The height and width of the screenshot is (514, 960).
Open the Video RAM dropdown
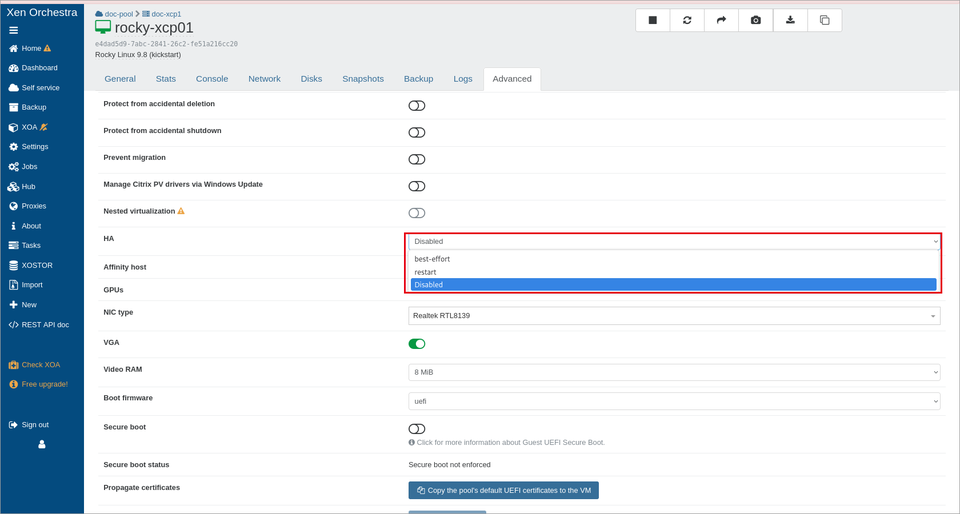(x=674, y=372)
